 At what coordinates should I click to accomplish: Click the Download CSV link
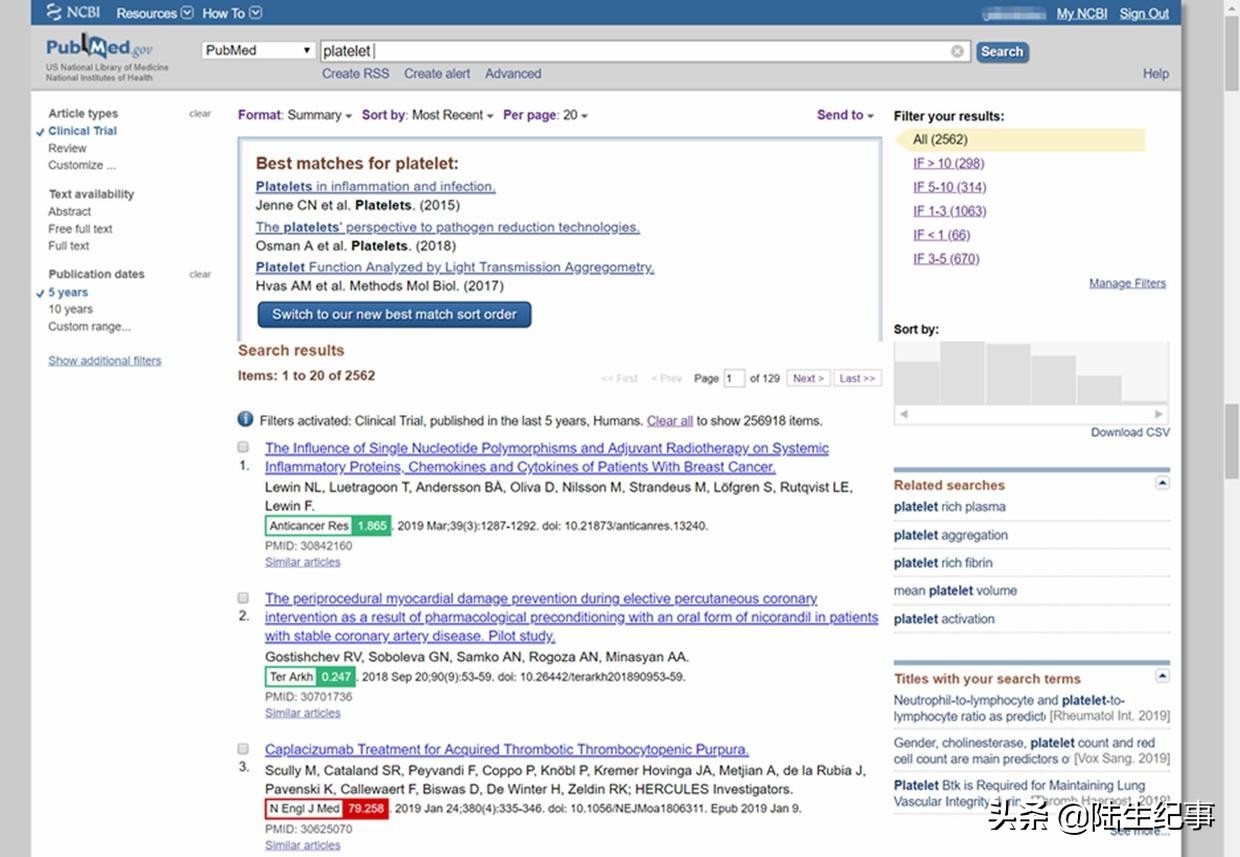tap(1130, 432)
